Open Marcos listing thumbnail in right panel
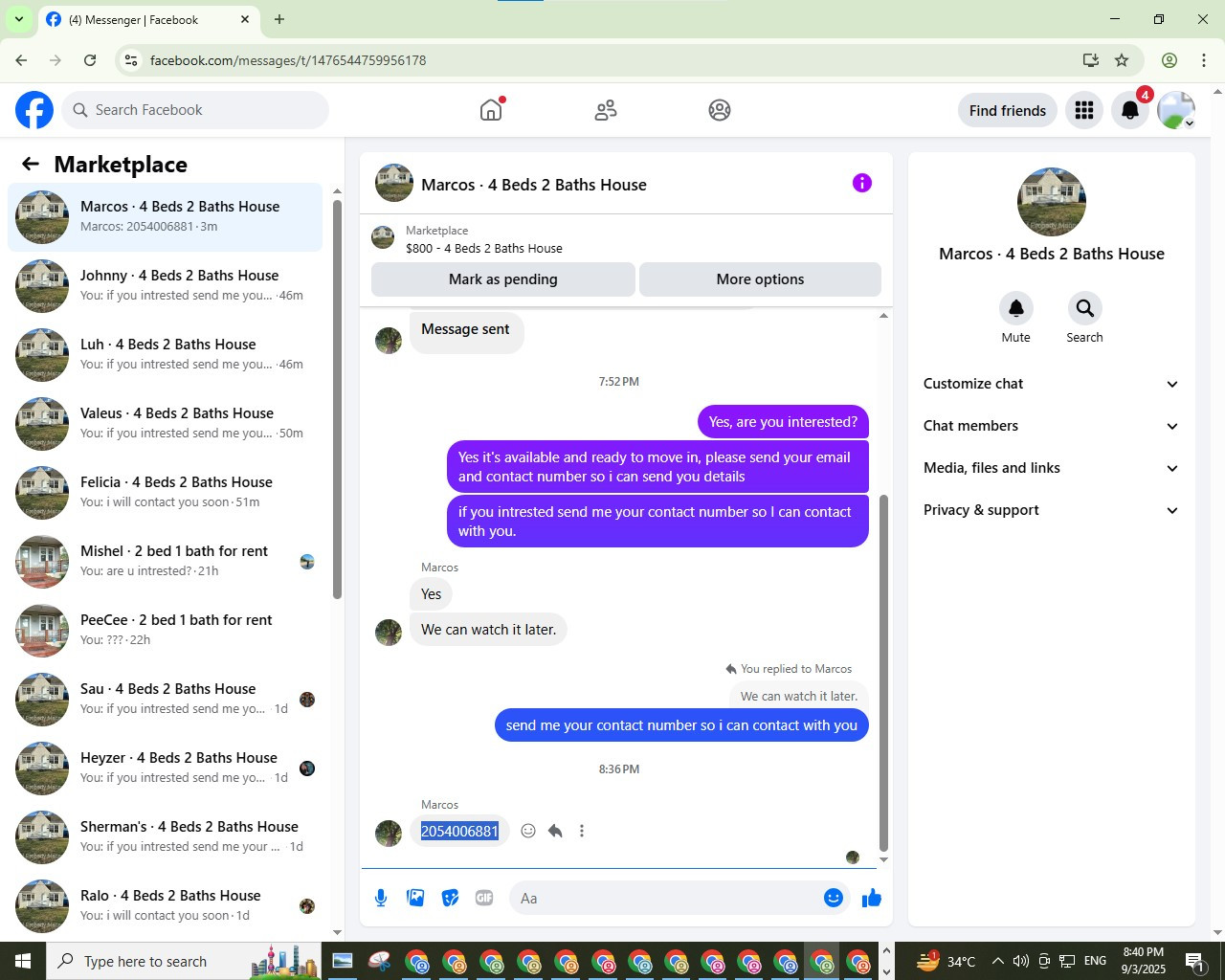1225x980 pixels. [1051, 202]
